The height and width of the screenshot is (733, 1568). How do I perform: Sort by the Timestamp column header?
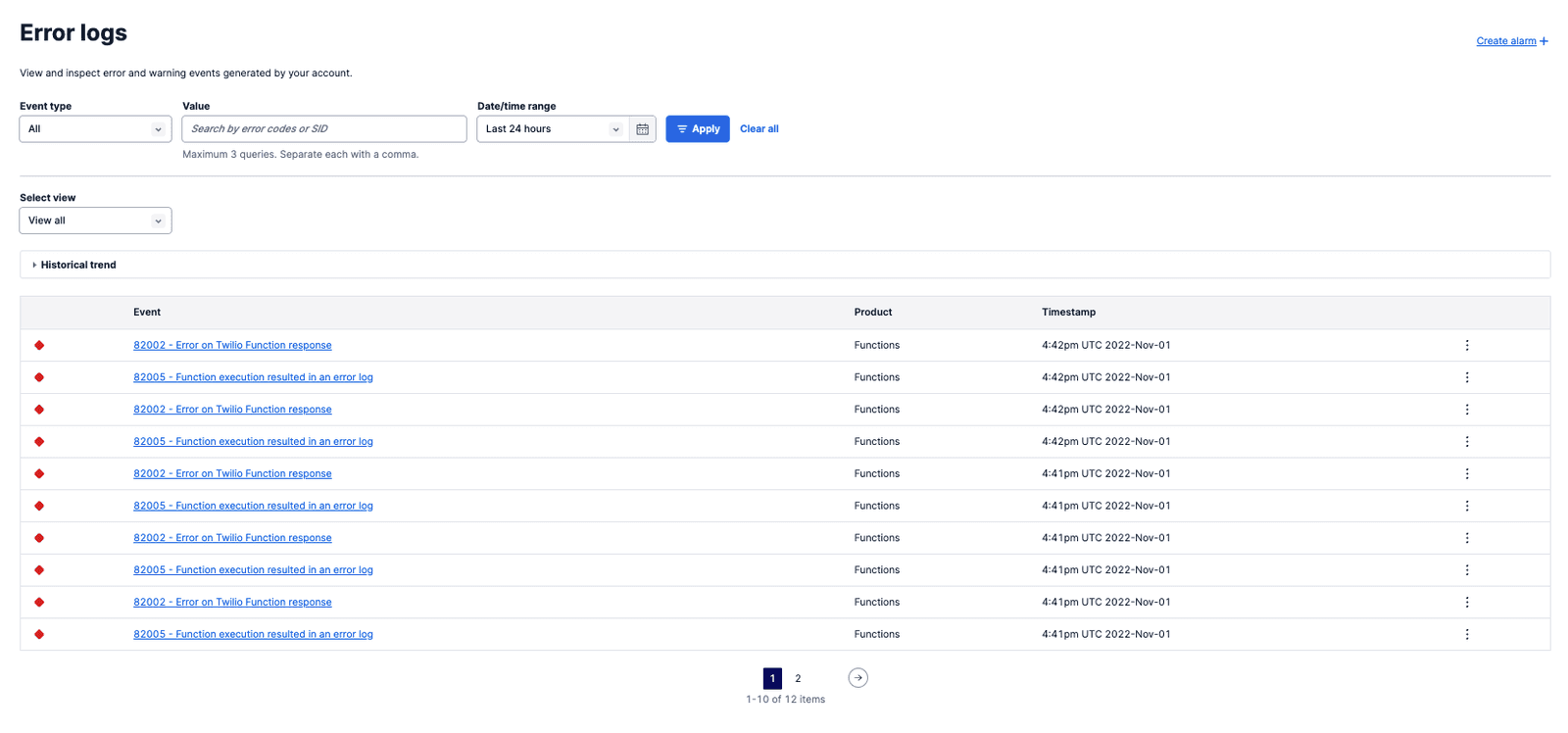coord(1068,313)
